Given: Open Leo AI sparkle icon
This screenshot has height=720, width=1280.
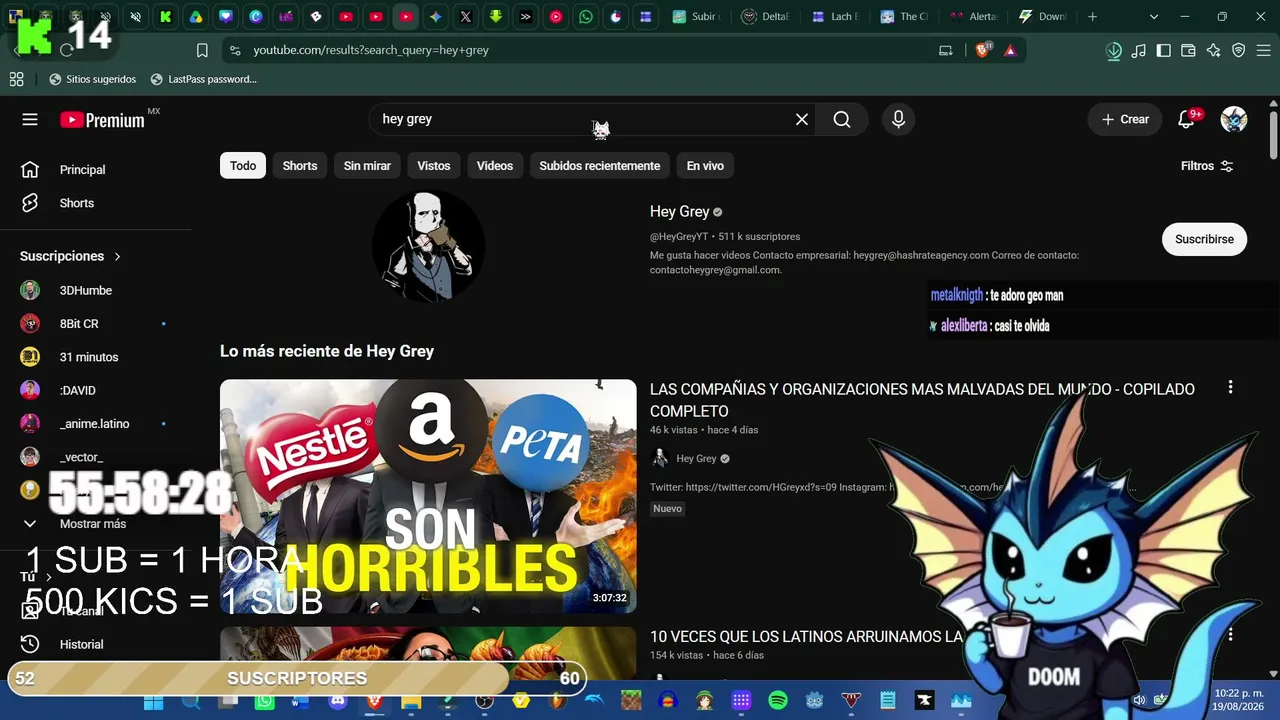Looking at the screenshot, I should [x=1213, y=51].
